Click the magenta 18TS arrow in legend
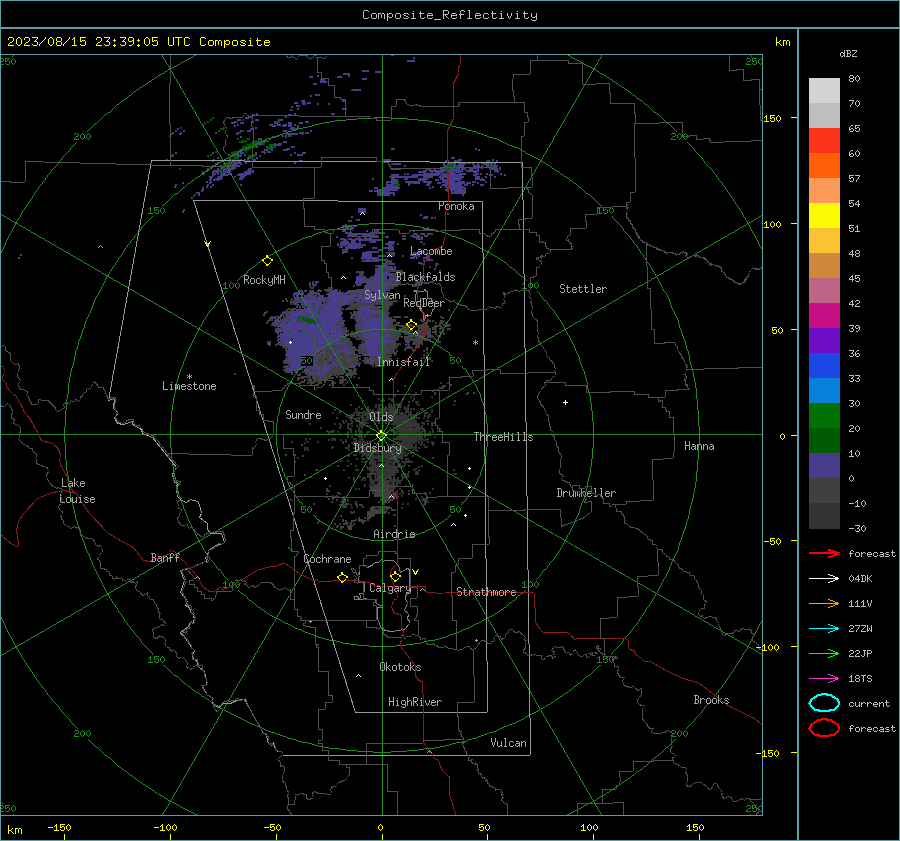This screenshot has width=900, height=841. coord(824,679)
